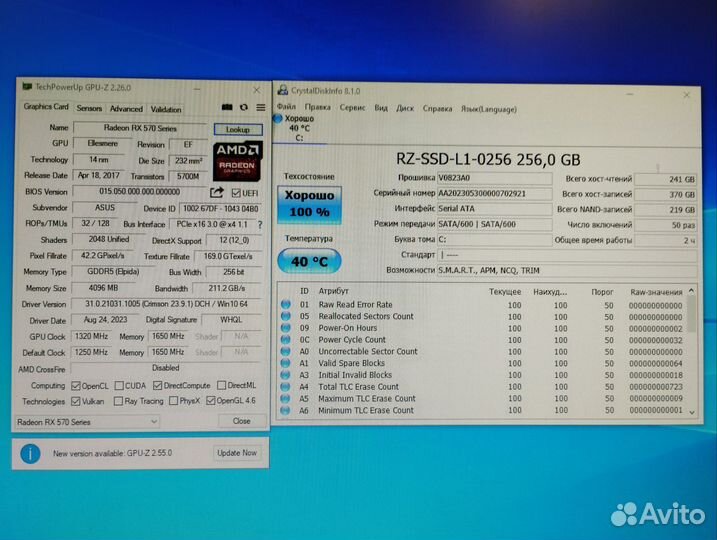Click the Атрибут column header
This screenshot has height=540, width=717.
333,291
